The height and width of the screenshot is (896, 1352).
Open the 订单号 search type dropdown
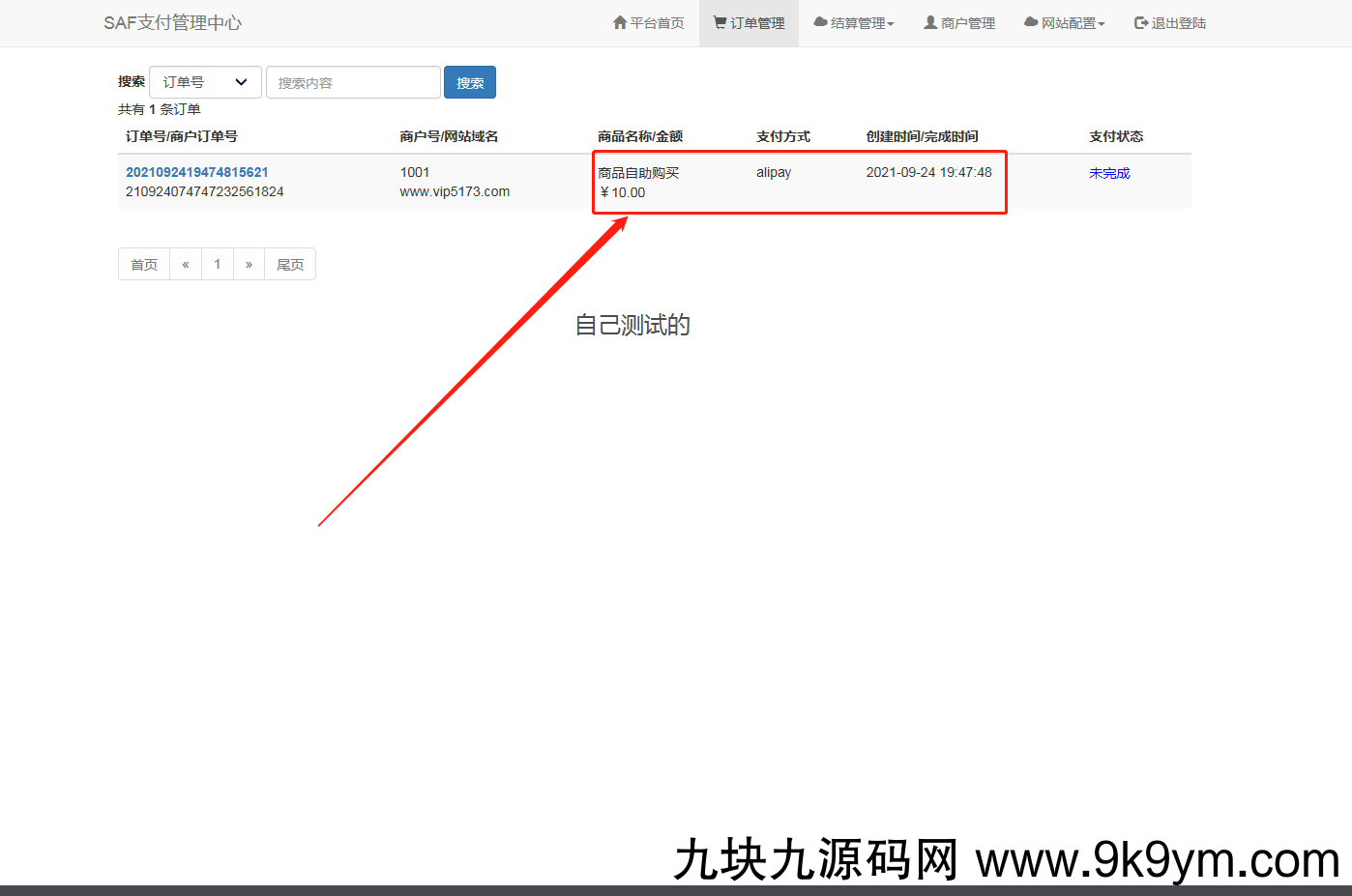(205, 82)
